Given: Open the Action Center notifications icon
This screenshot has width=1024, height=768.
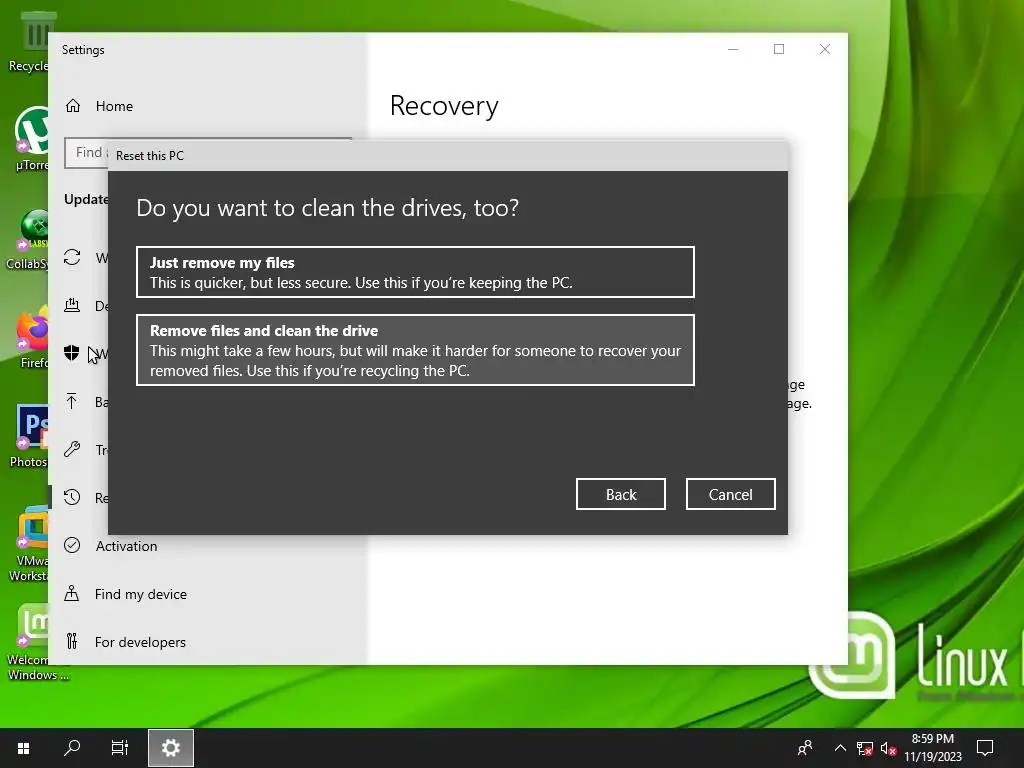Looking at the screenshot, I should click(985, 748).
